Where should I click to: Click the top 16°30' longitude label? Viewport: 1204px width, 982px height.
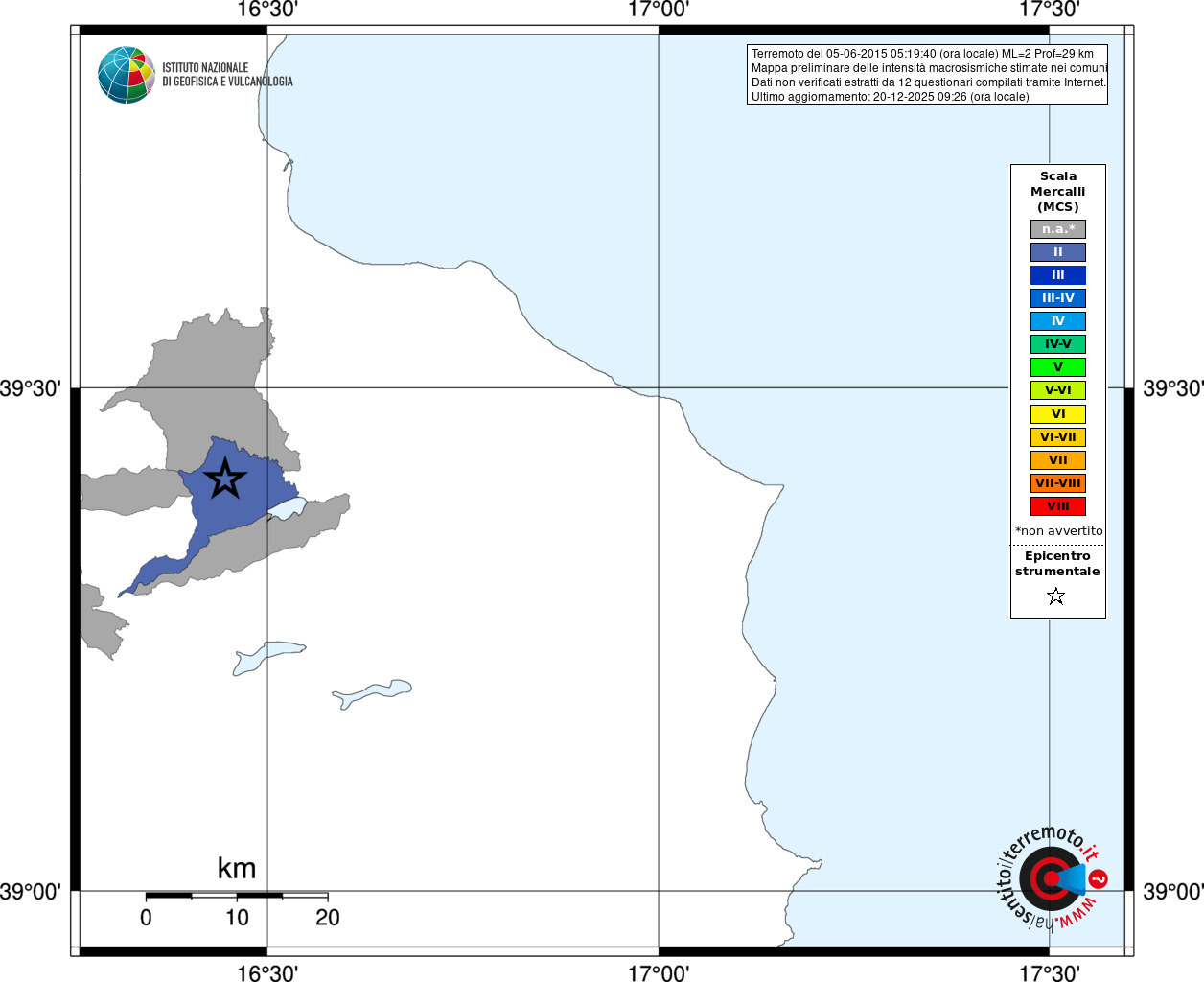coord(267,10)
